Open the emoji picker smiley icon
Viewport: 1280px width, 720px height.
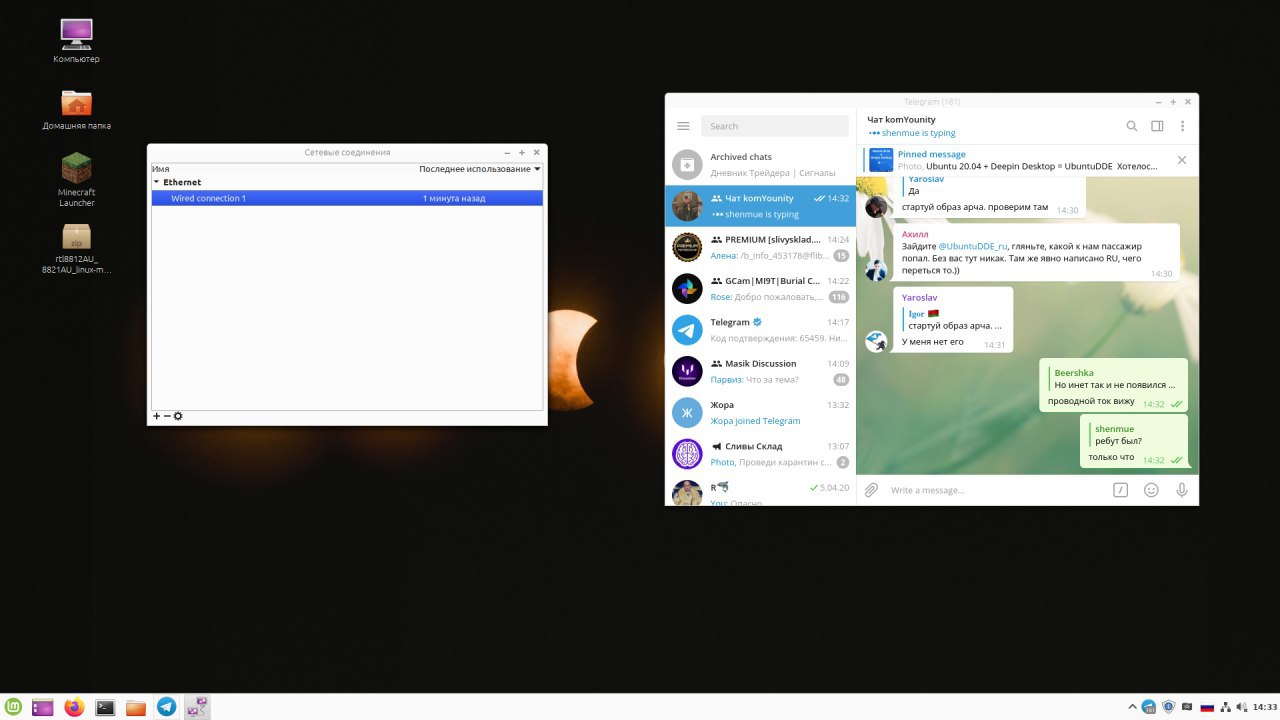tap(1151, 490)
